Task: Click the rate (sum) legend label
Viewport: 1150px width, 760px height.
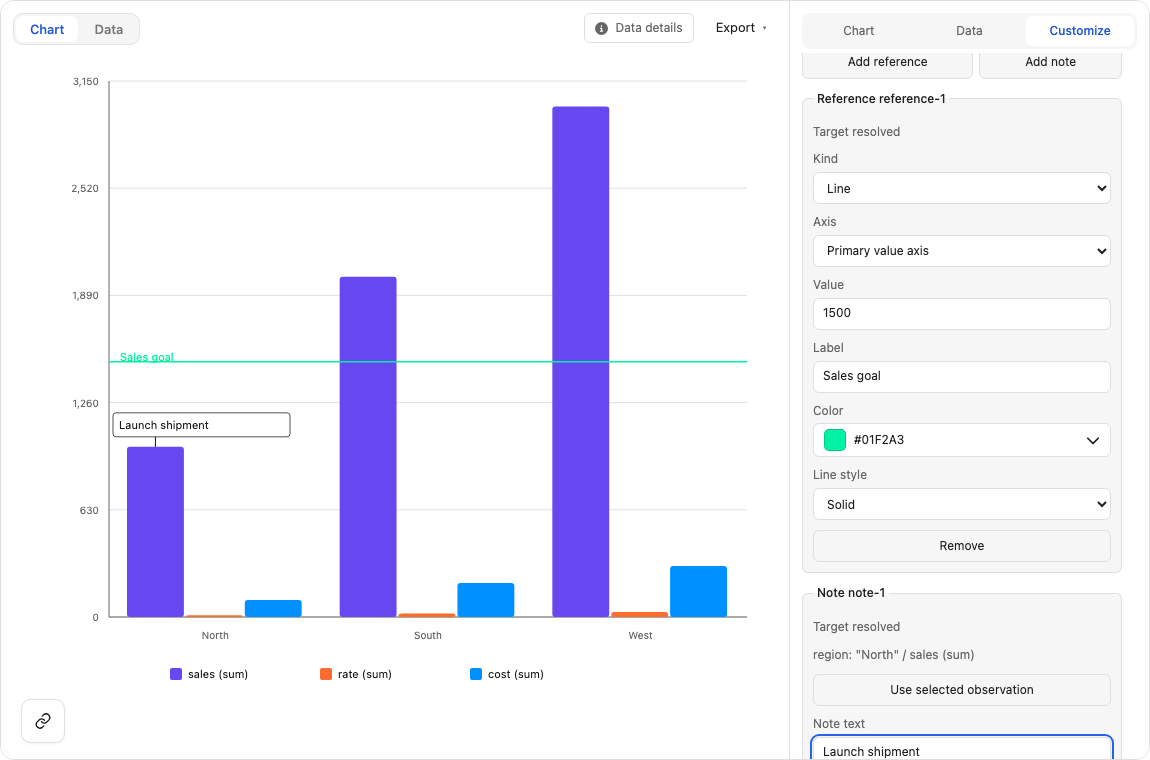Action: [x=365, y=674]
